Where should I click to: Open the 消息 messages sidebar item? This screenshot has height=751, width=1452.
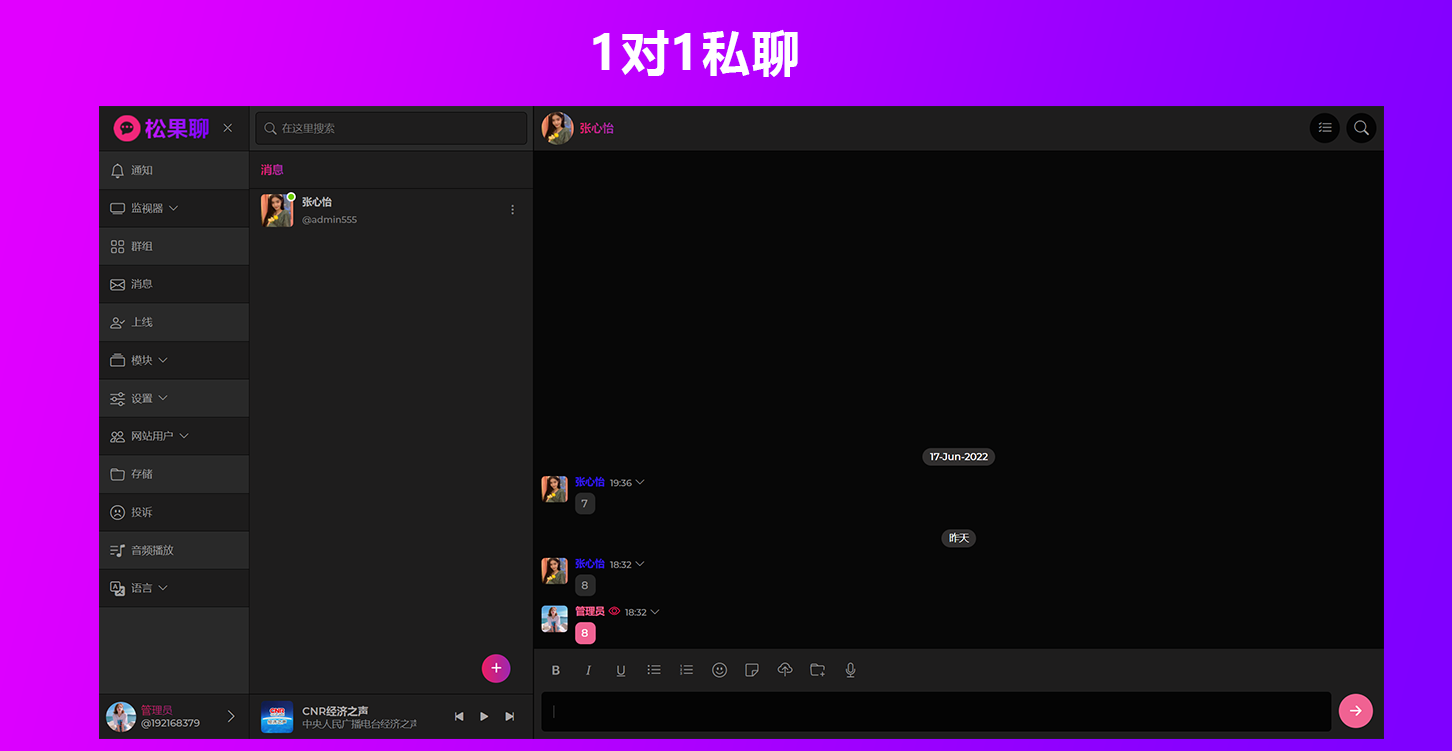point(174,284)
